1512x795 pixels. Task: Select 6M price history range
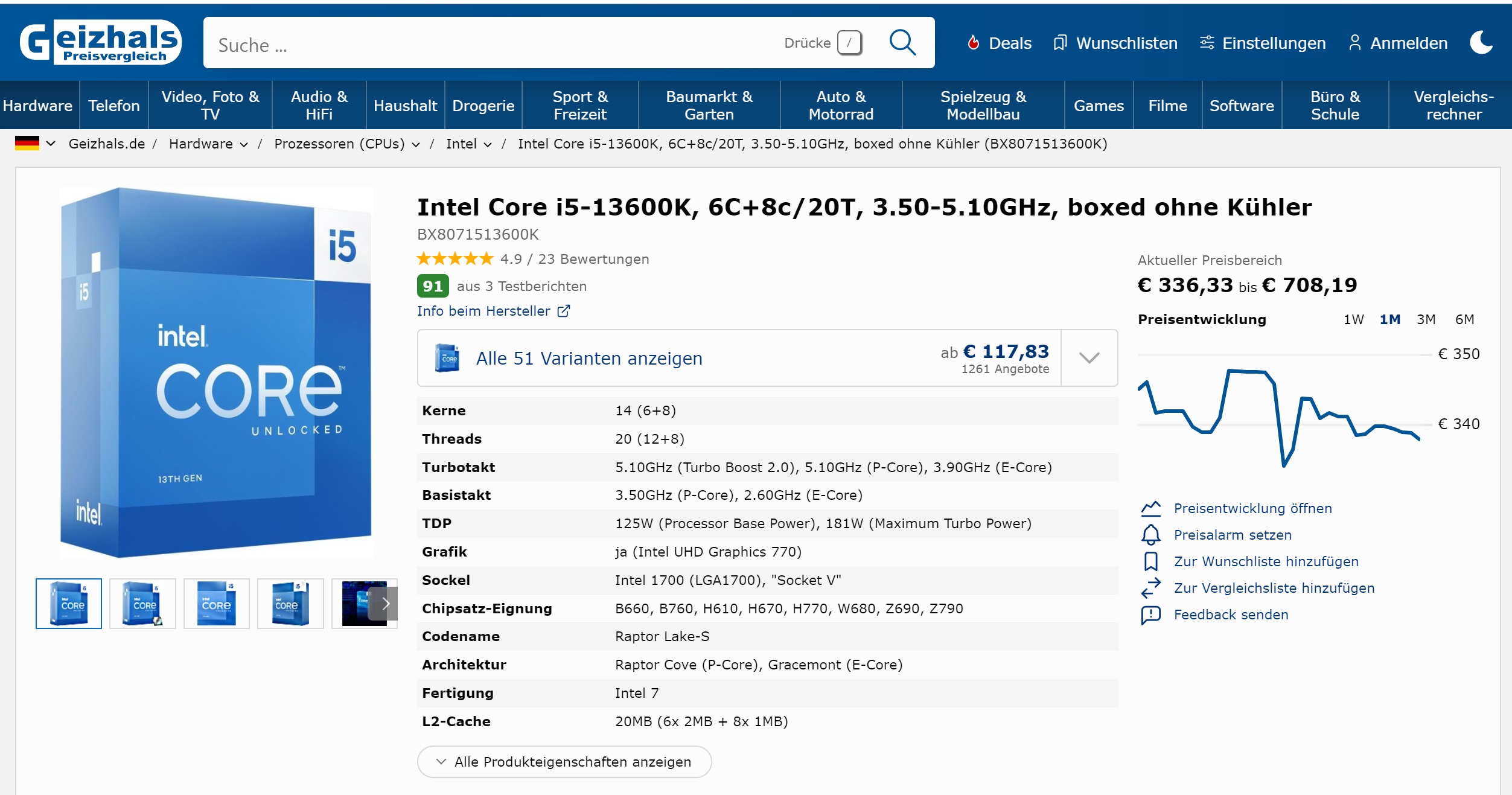point(1464,319)
